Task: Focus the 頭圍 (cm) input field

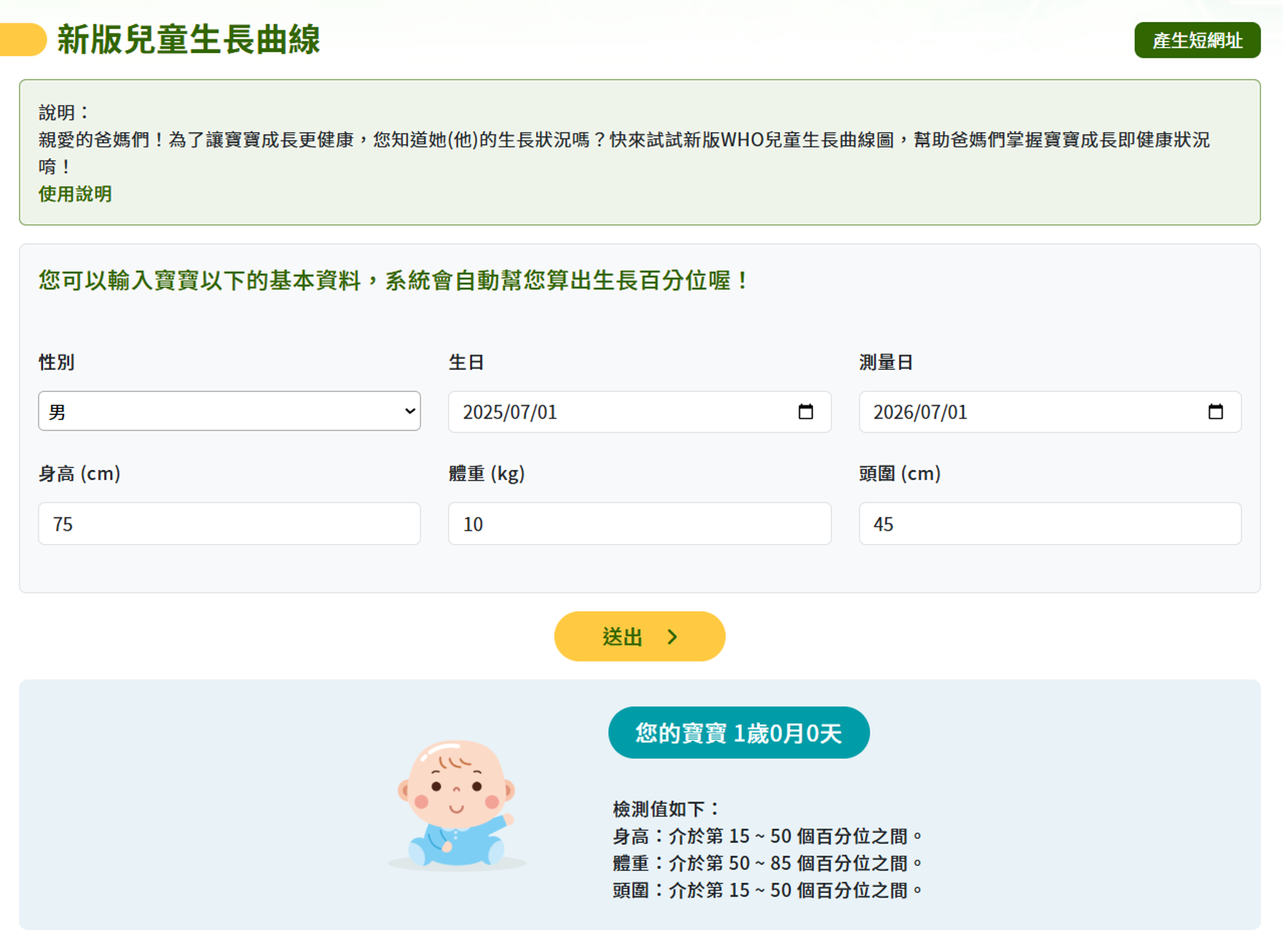Action: point(1049,523)
